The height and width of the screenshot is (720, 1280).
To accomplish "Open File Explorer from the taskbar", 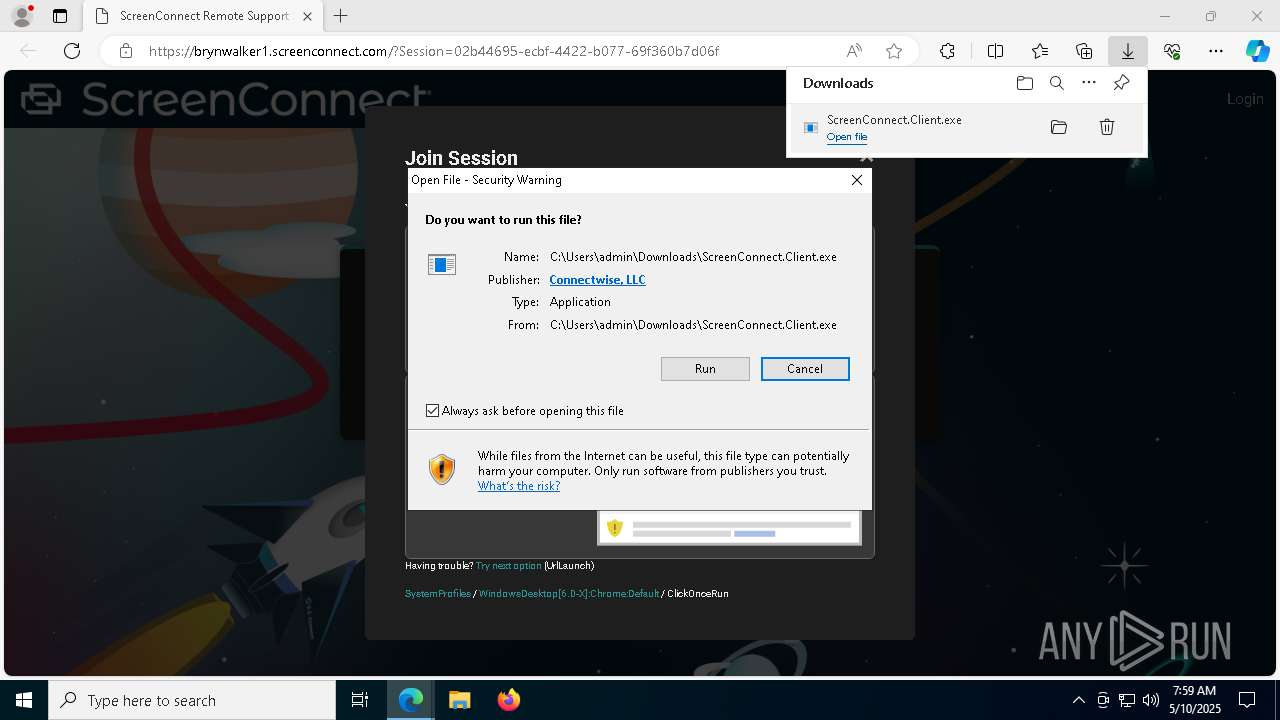I will (x=459, y=700).
